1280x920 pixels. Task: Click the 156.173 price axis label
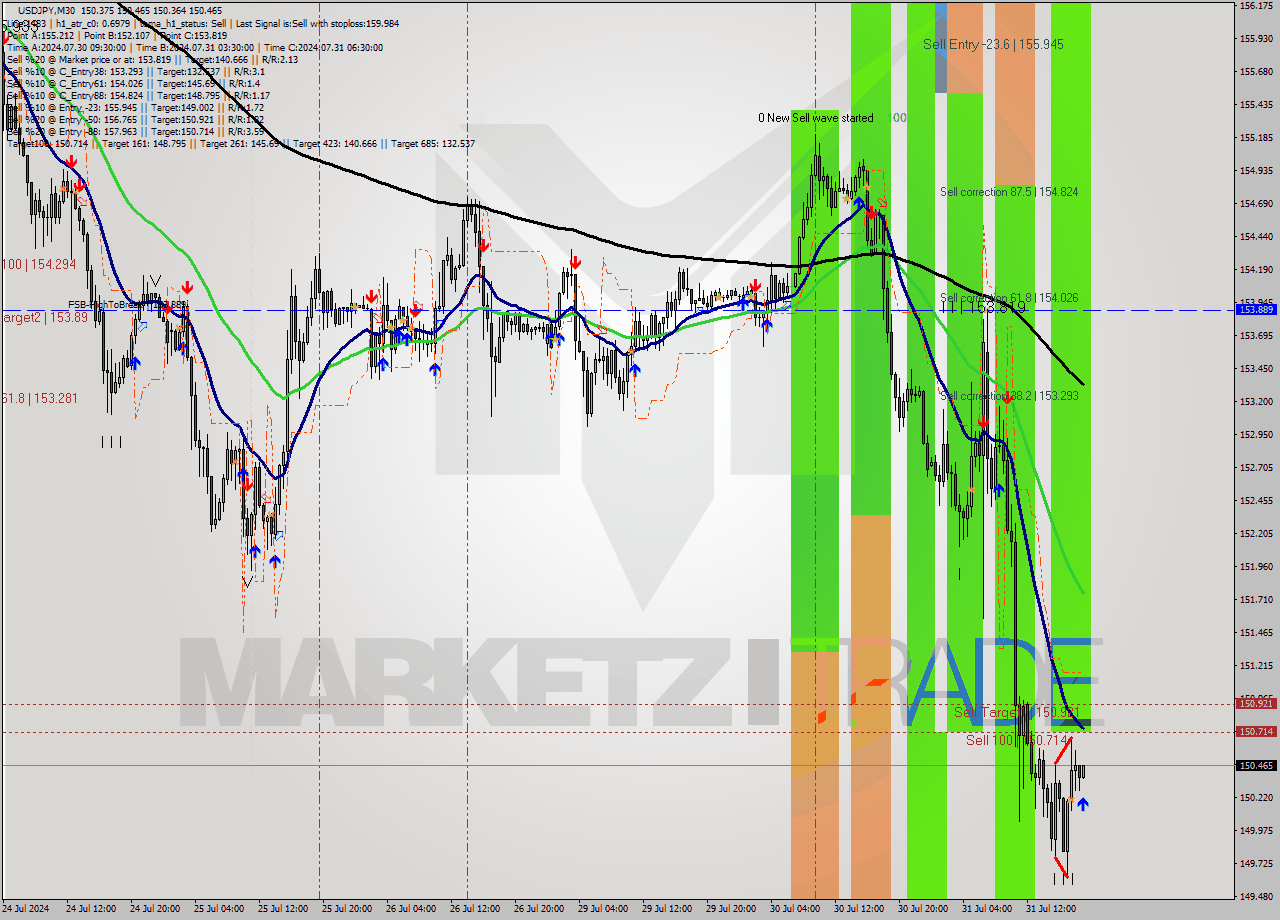(x=1256, y=6)
